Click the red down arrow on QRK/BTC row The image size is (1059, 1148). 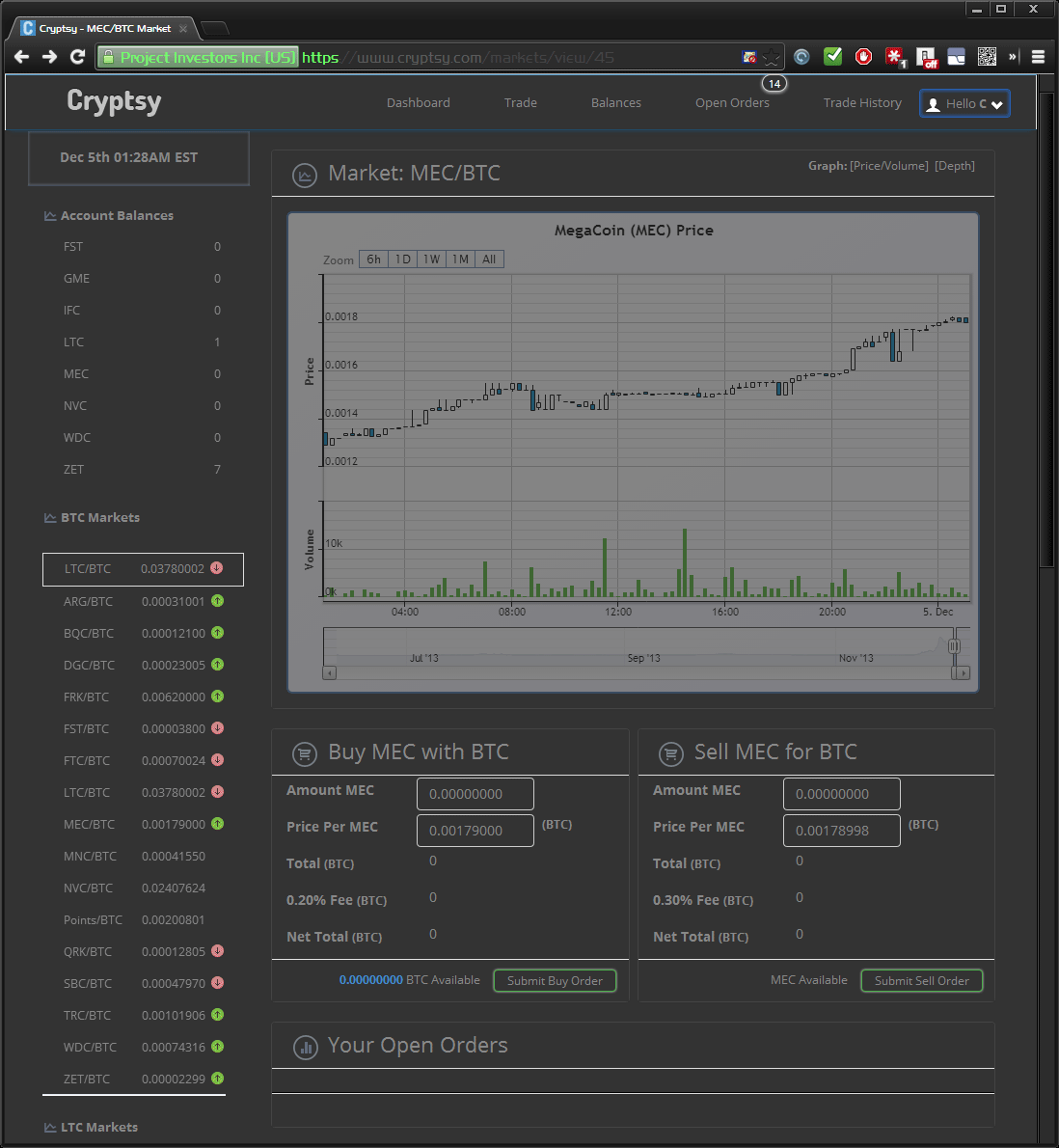coord(217,951)
